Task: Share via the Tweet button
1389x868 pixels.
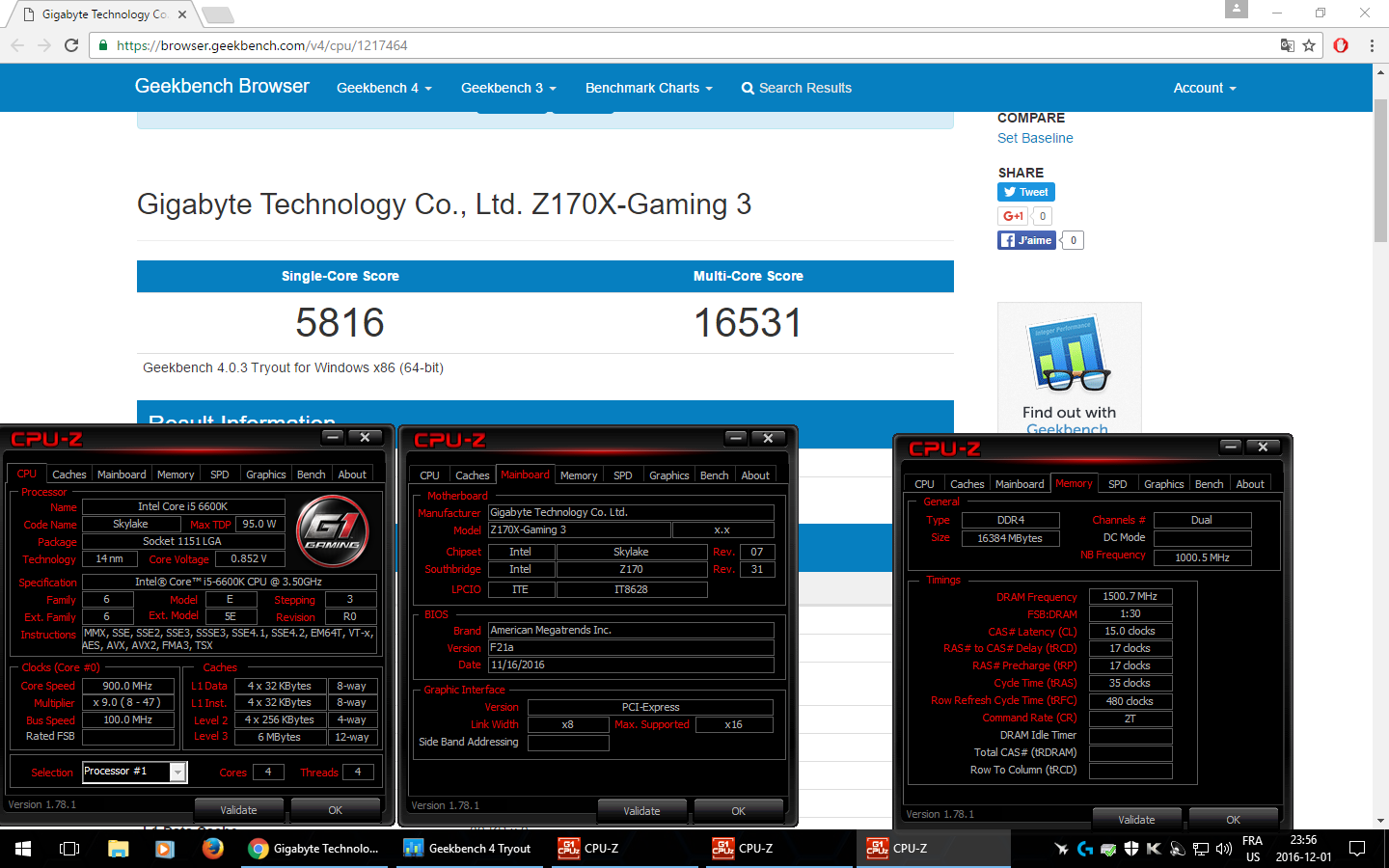Action: [1026, 192]
